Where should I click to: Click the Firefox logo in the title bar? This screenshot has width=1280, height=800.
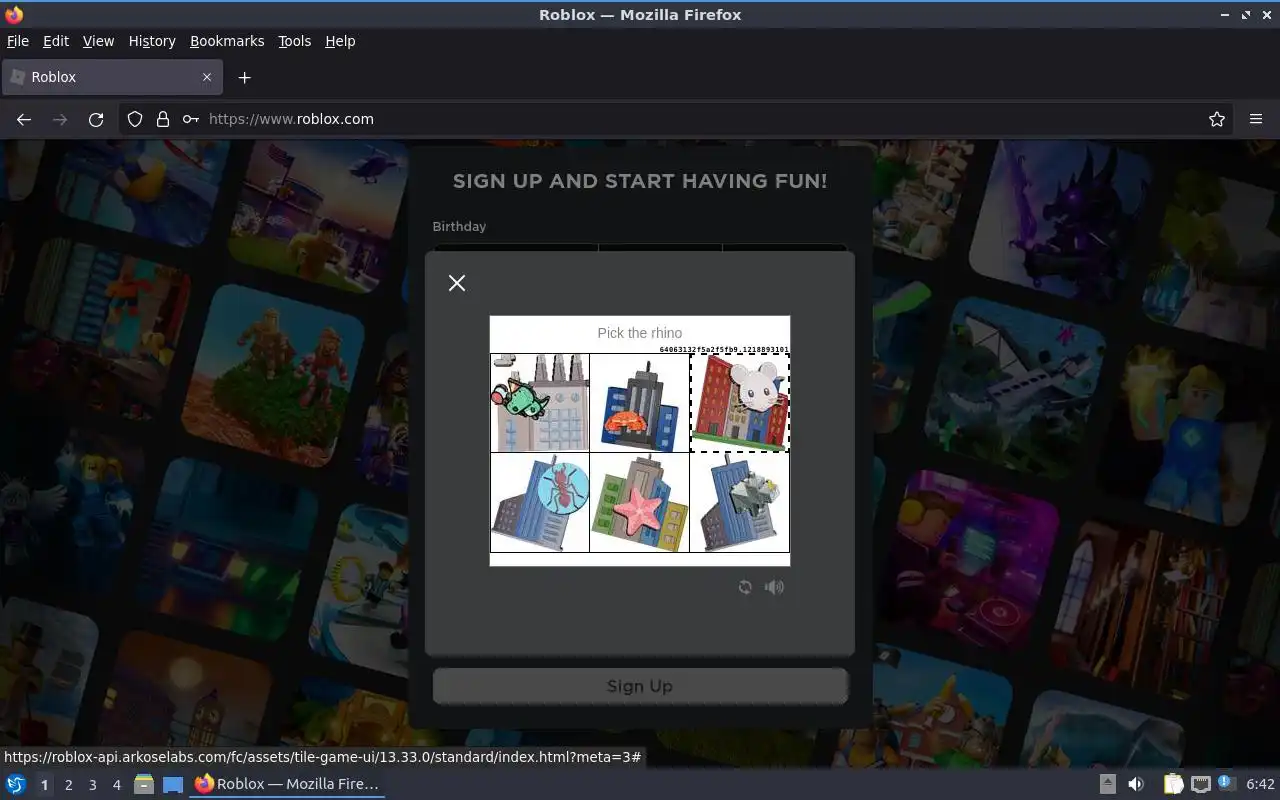pos(14,15)
